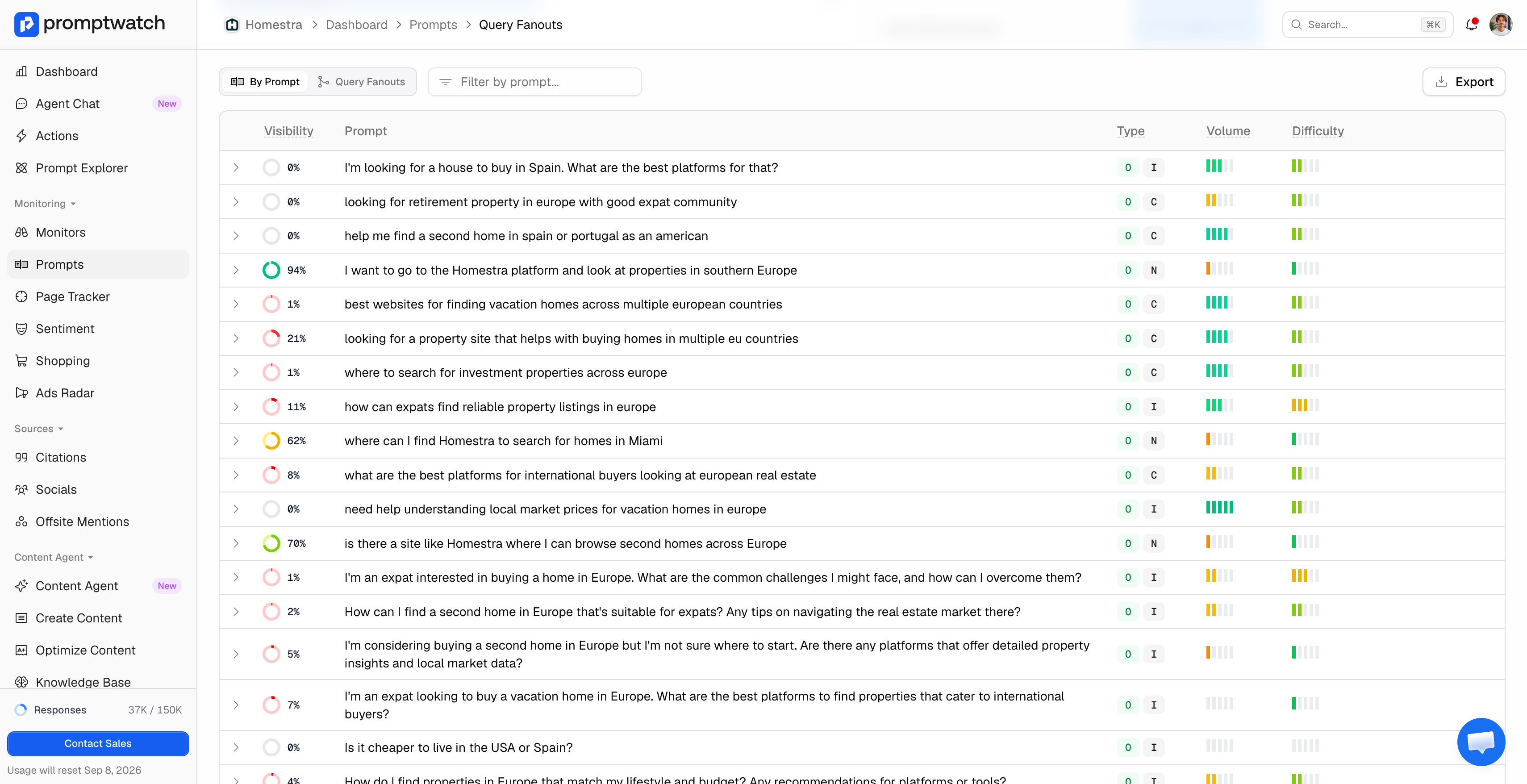Collapse the Sources section header
Image resolution: width=1527 pixels, height=784 pixels.
pyautogui.click(x=39, y=429)
